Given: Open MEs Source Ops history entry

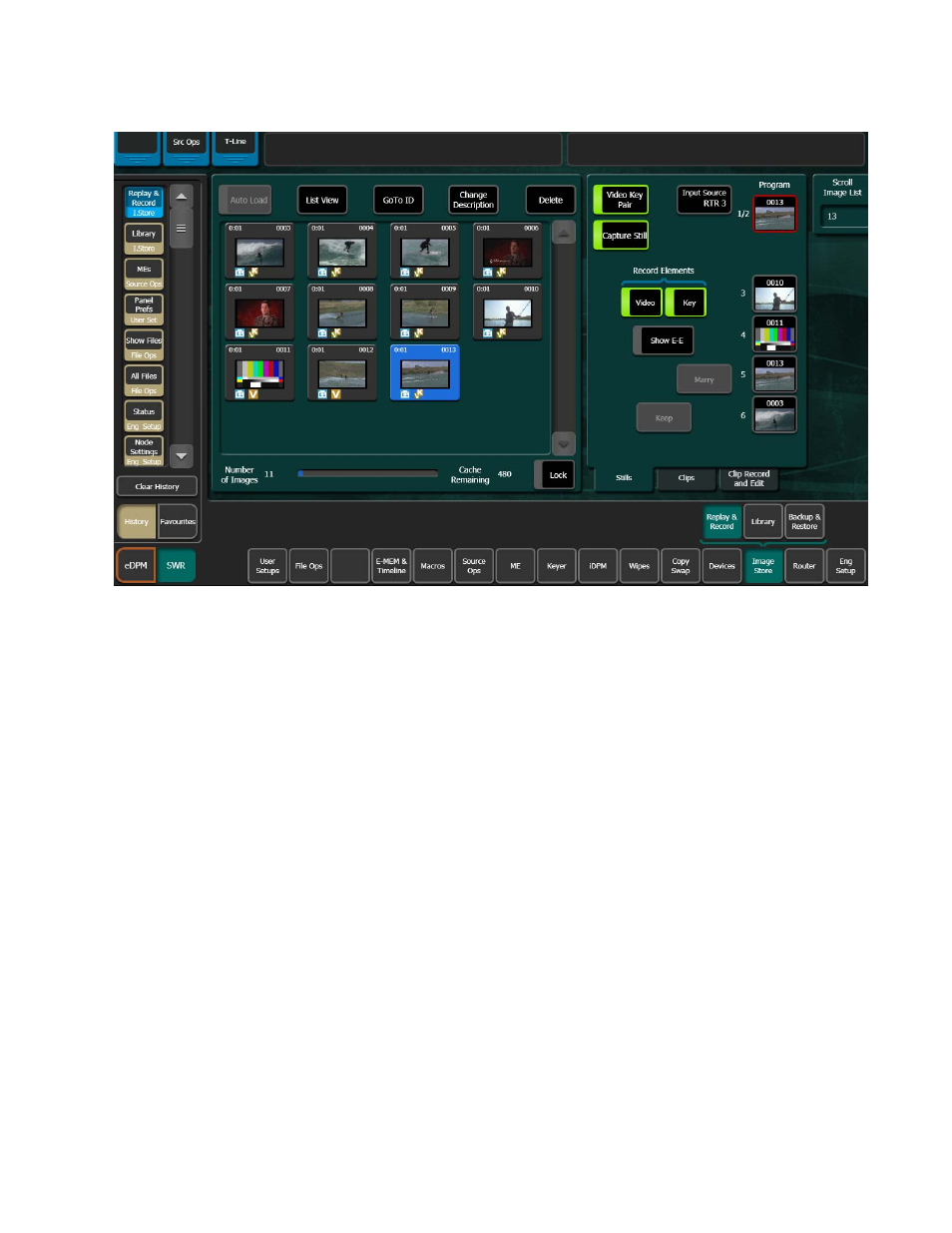Looking at the screenshot, I should (144, 275).
